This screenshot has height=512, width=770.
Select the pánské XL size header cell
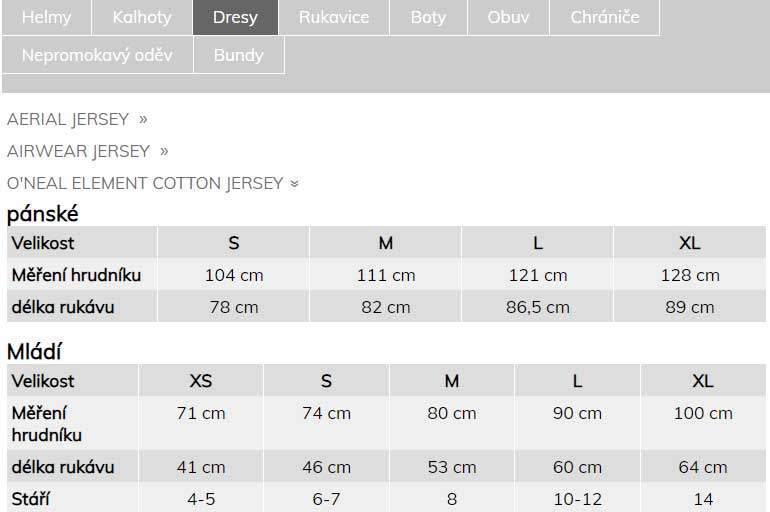(689, 243)
